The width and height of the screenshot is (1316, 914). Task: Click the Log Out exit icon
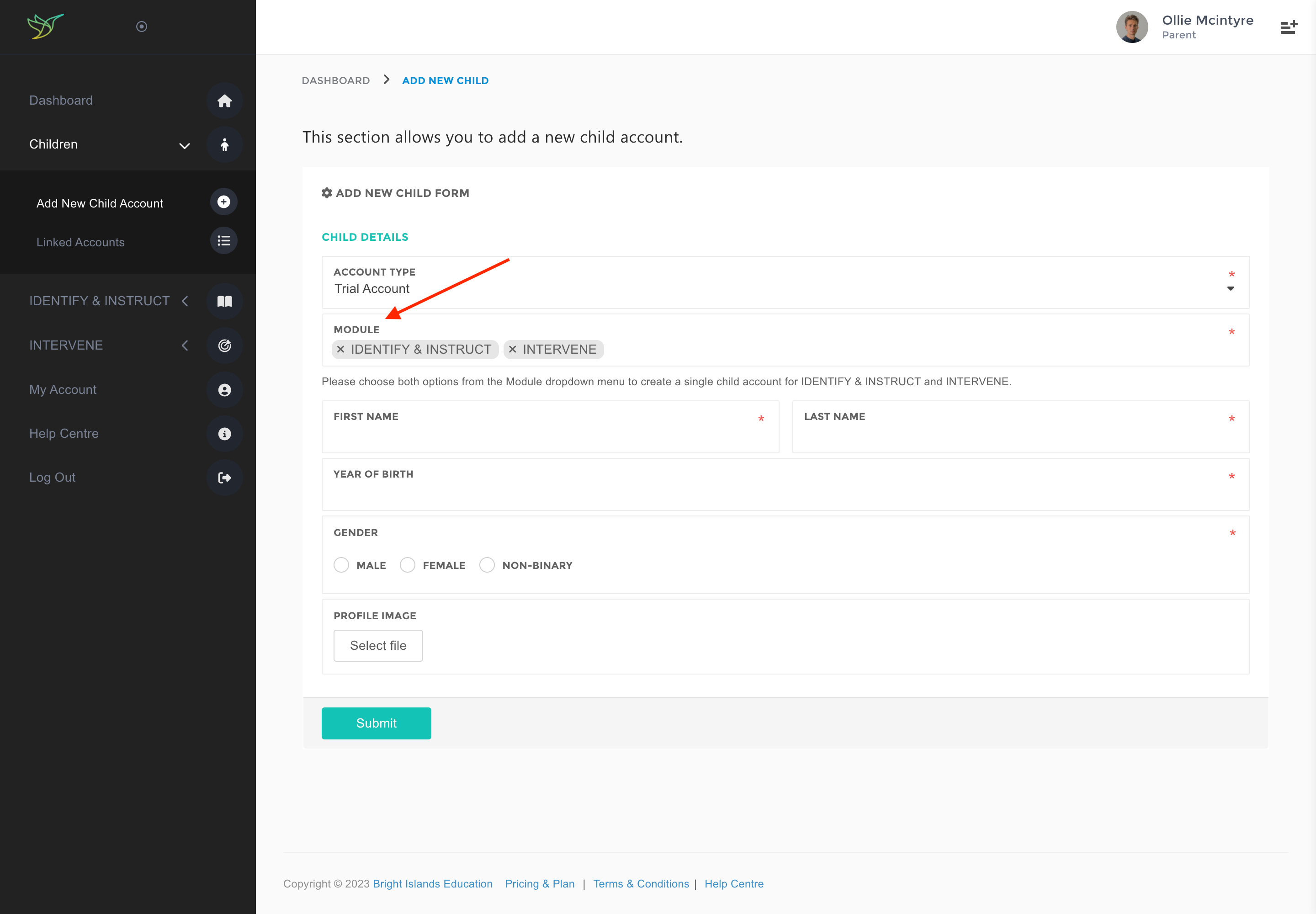[224, 478]
